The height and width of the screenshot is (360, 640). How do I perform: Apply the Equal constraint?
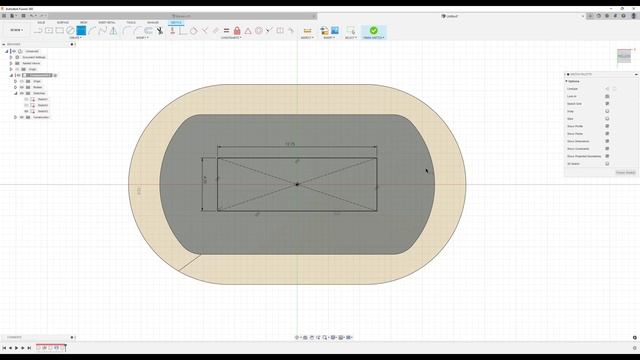point(226,31)
